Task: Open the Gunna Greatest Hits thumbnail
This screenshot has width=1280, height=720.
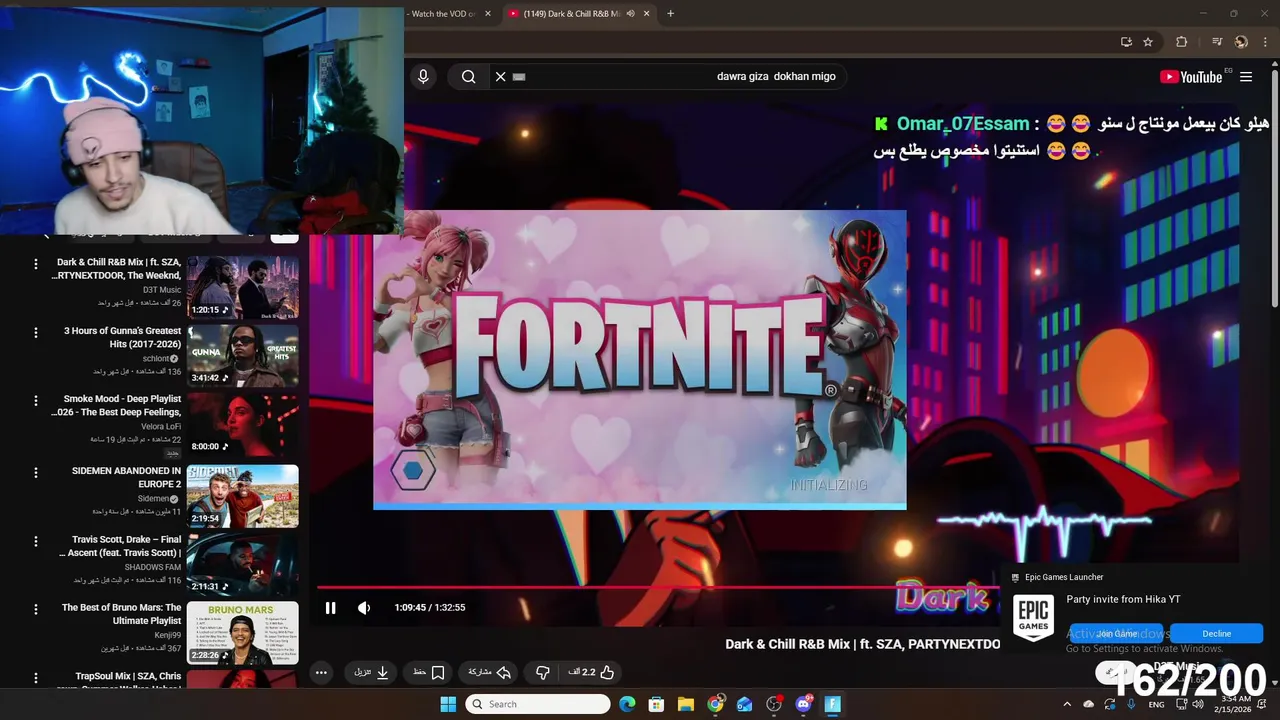Action: 243,355
